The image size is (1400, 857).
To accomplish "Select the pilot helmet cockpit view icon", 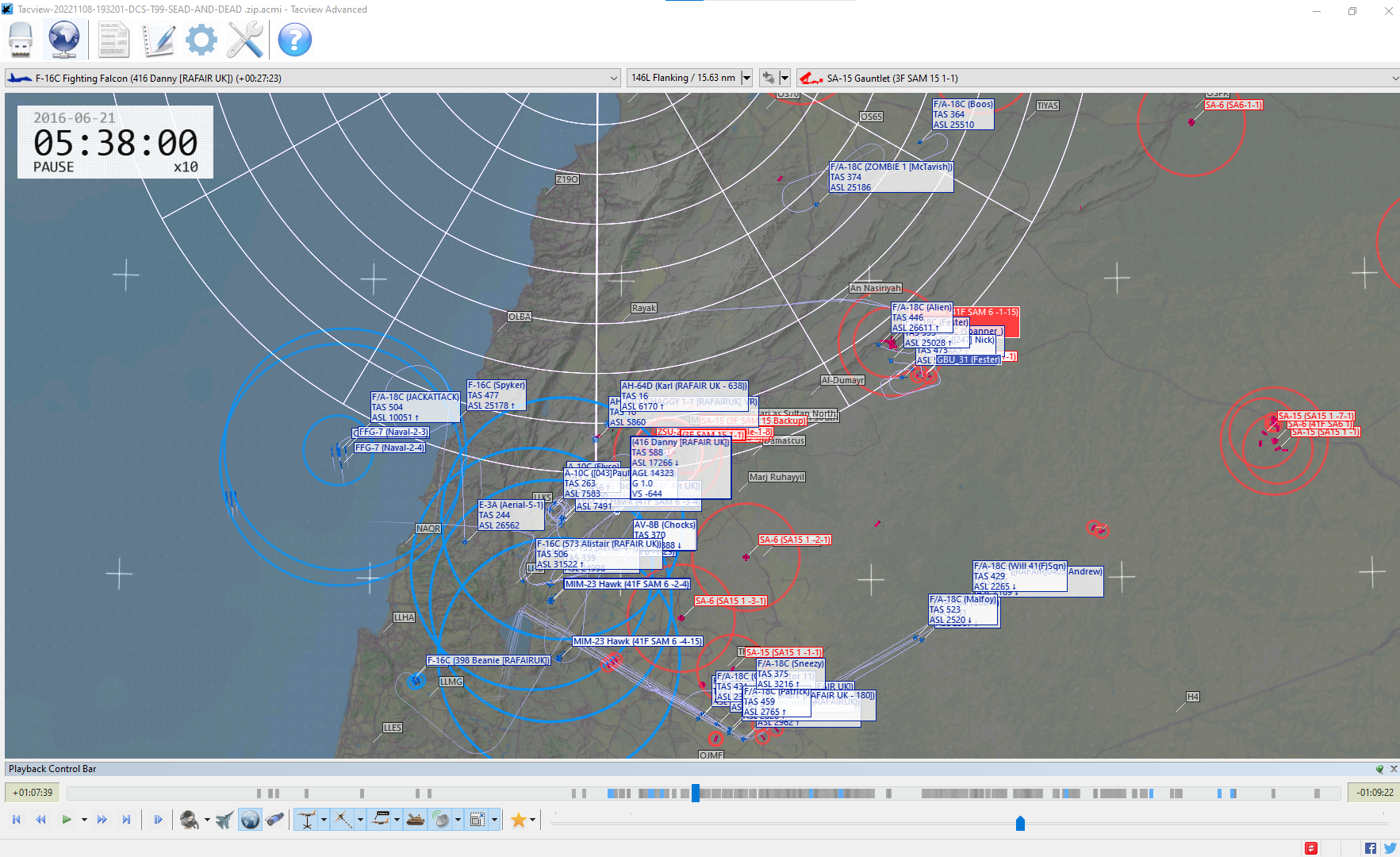I will [x=190, y=820].
